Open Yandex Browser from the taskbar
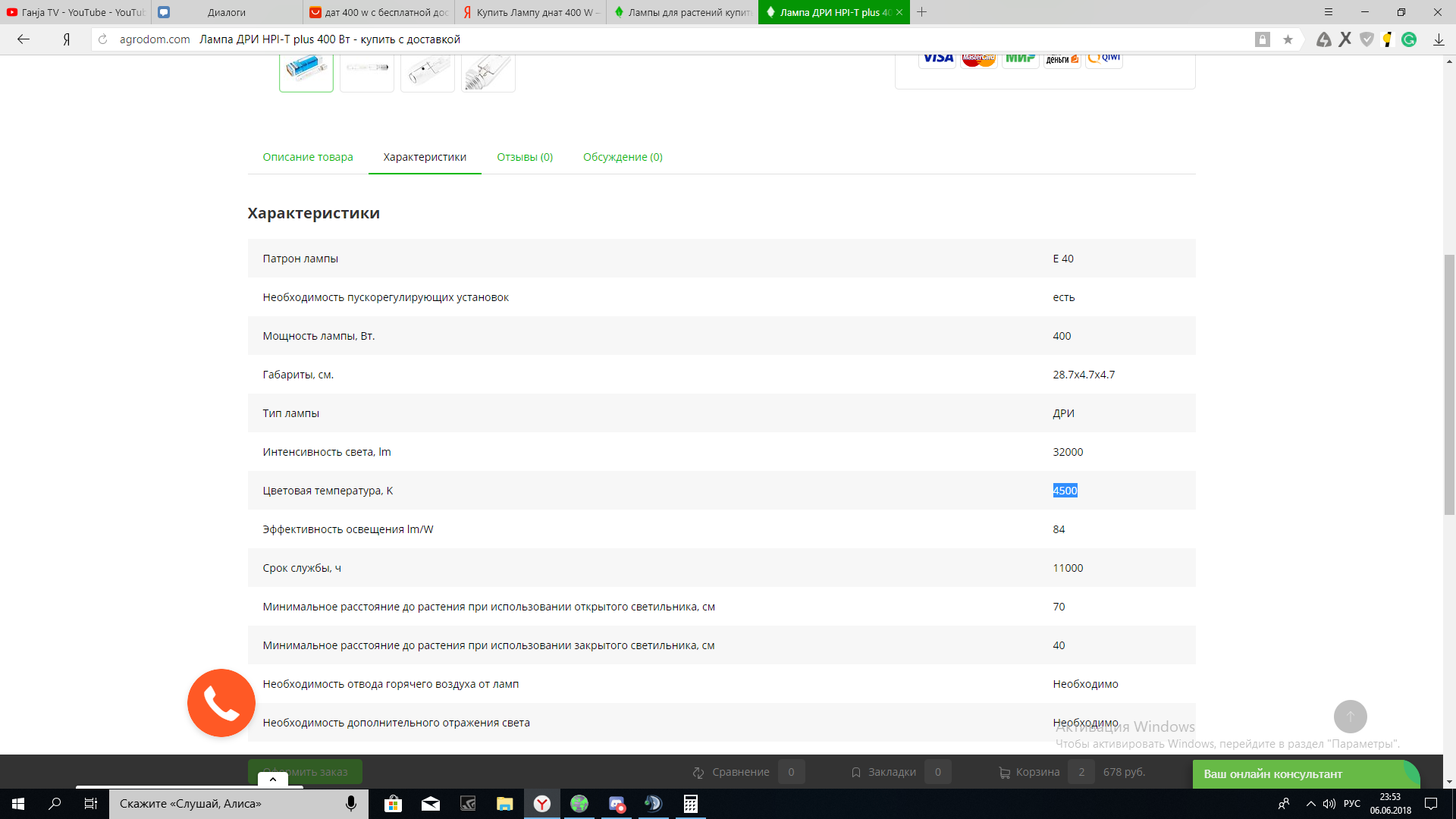The height and width of the screenshot is (819, 1456). pyautogui.click(x=541, y=804)
